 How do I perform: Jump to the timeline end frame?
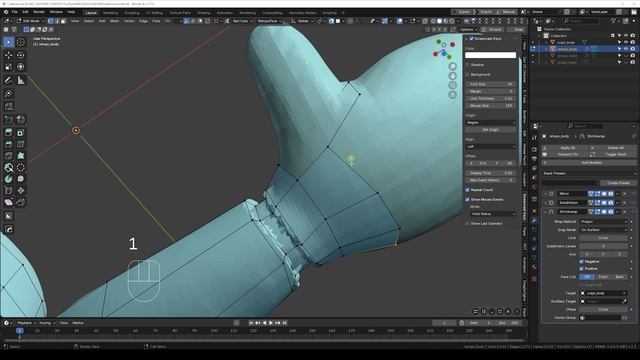[x=284, y=323]
